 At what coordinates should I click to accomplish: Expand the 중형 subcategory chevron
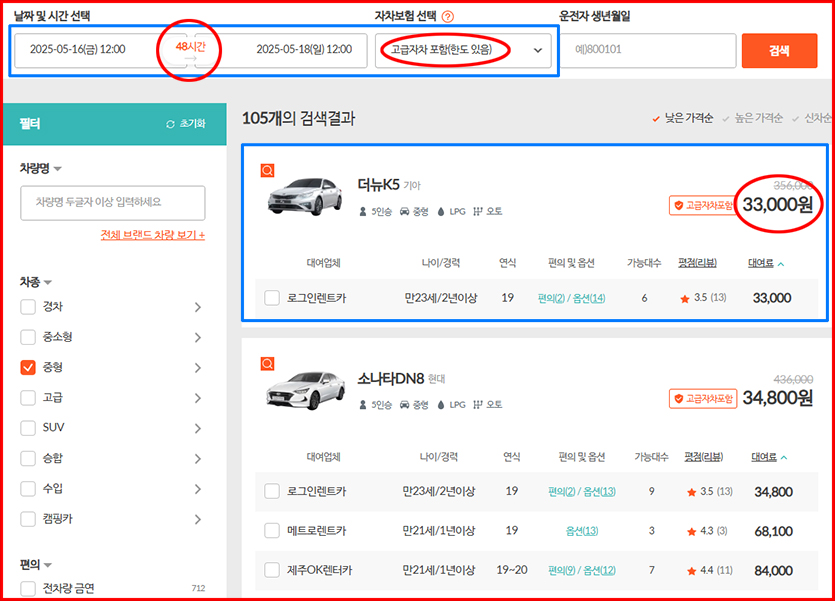tap(198, 368)
